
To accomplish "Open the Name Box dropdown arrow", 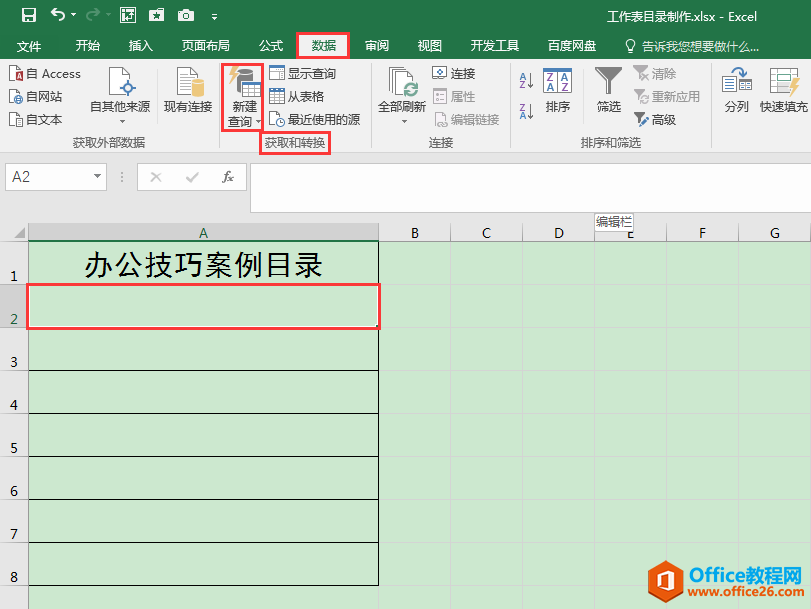I will pos(97,176).
